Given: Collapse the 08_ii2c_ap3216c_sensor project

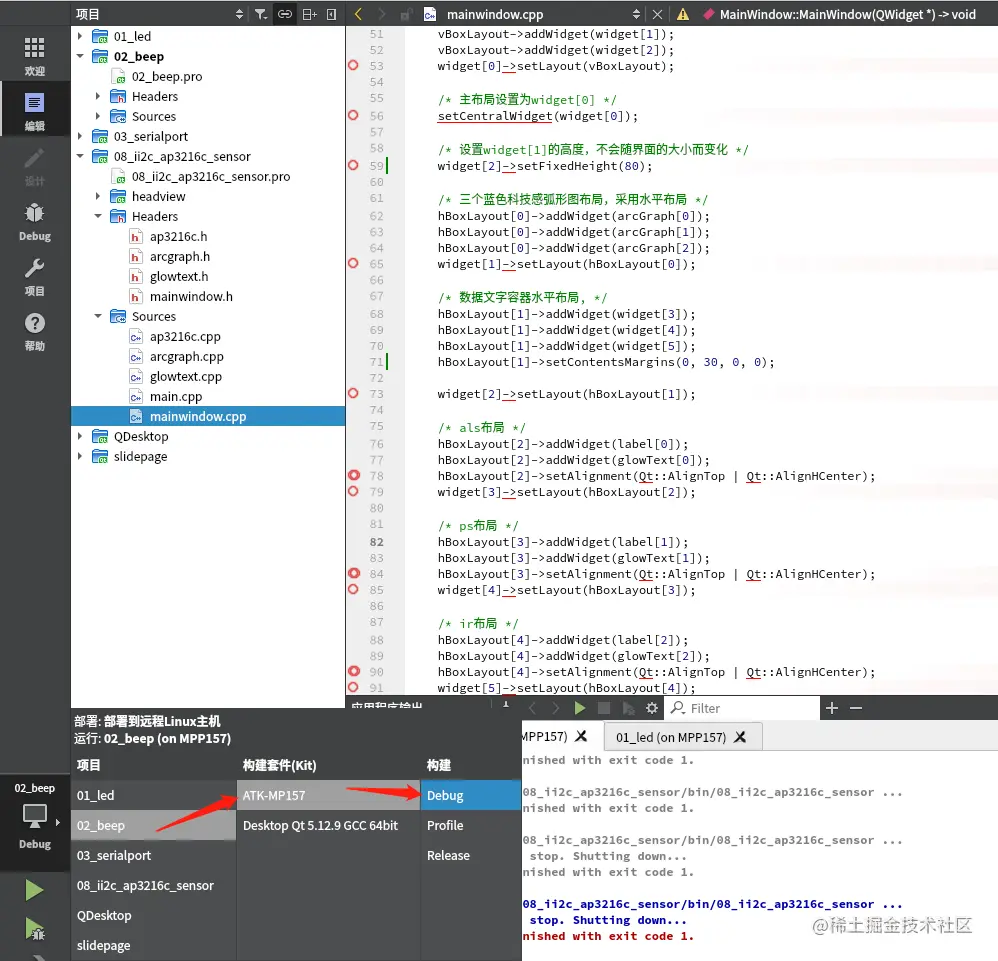Looking at the screenshot, I should click(x=80, y=156).
